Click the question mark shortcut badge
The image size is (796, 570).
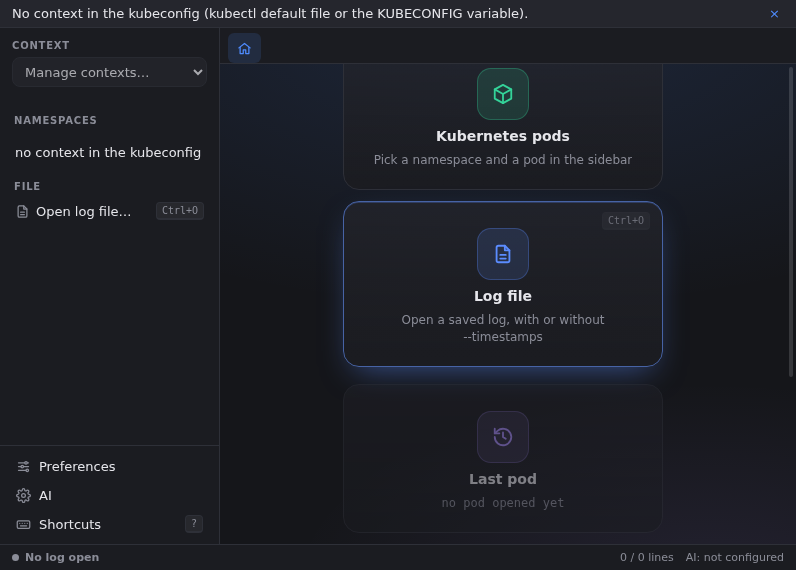click(194, 524)
